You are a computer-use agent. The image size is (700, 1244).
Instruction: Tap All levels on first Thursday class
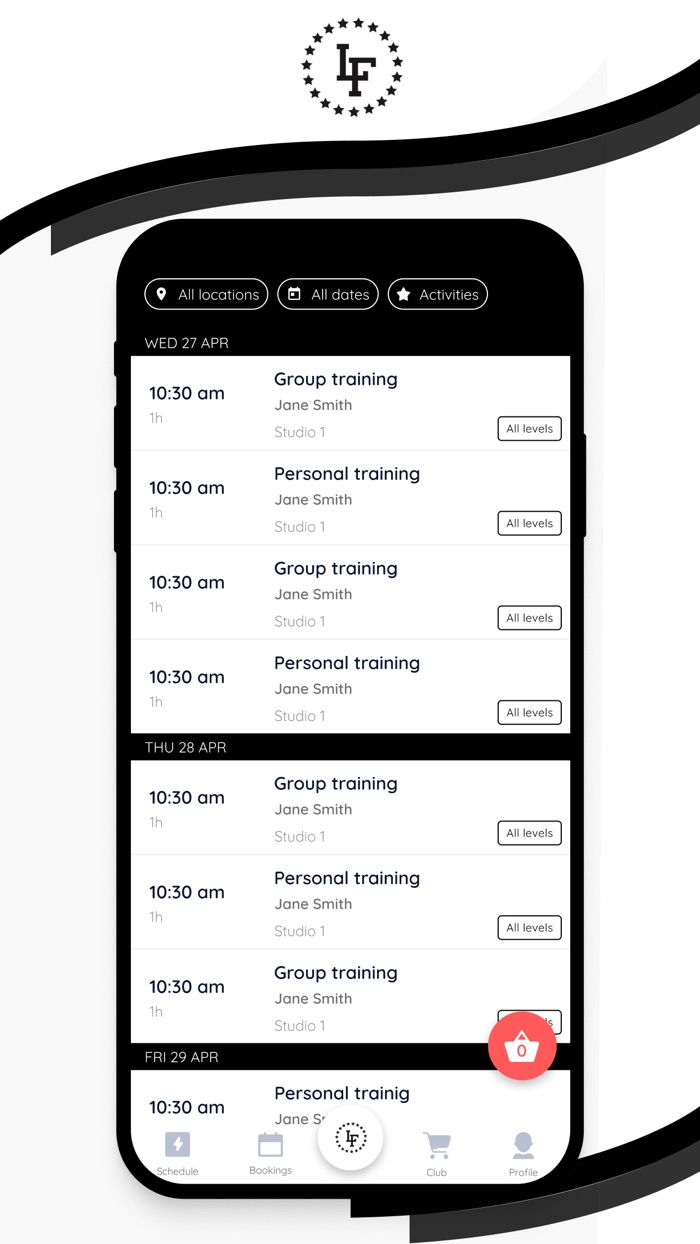[x=529, y=833]
